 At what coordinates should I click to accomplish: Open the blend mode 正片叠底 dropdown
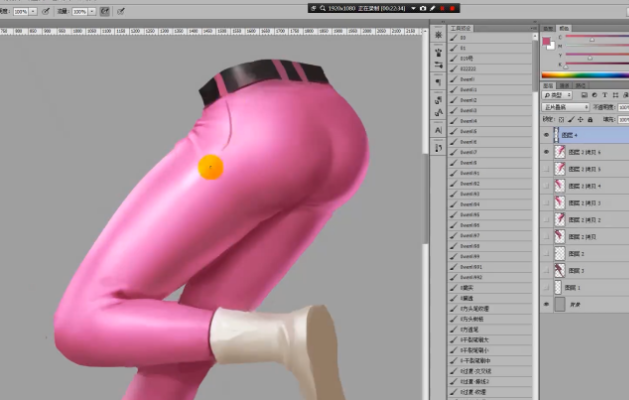tap(565, 107)
